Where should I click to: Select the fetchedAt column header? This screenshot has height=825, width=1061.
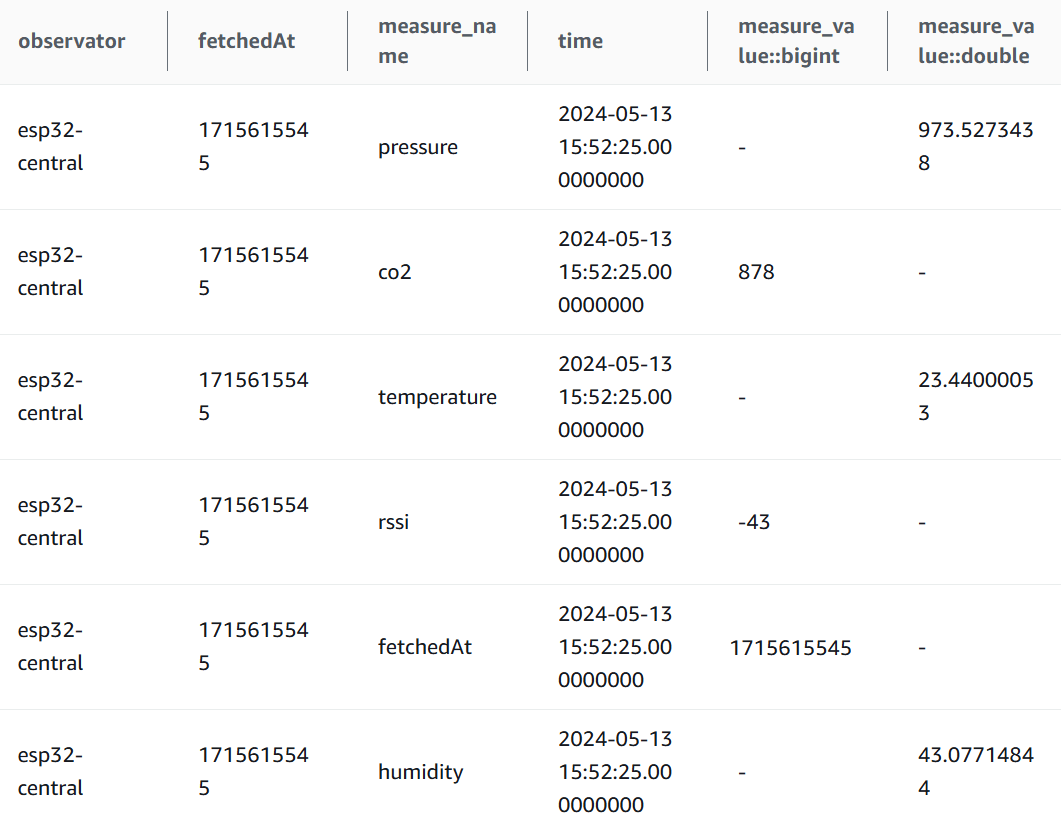point(246,41)
